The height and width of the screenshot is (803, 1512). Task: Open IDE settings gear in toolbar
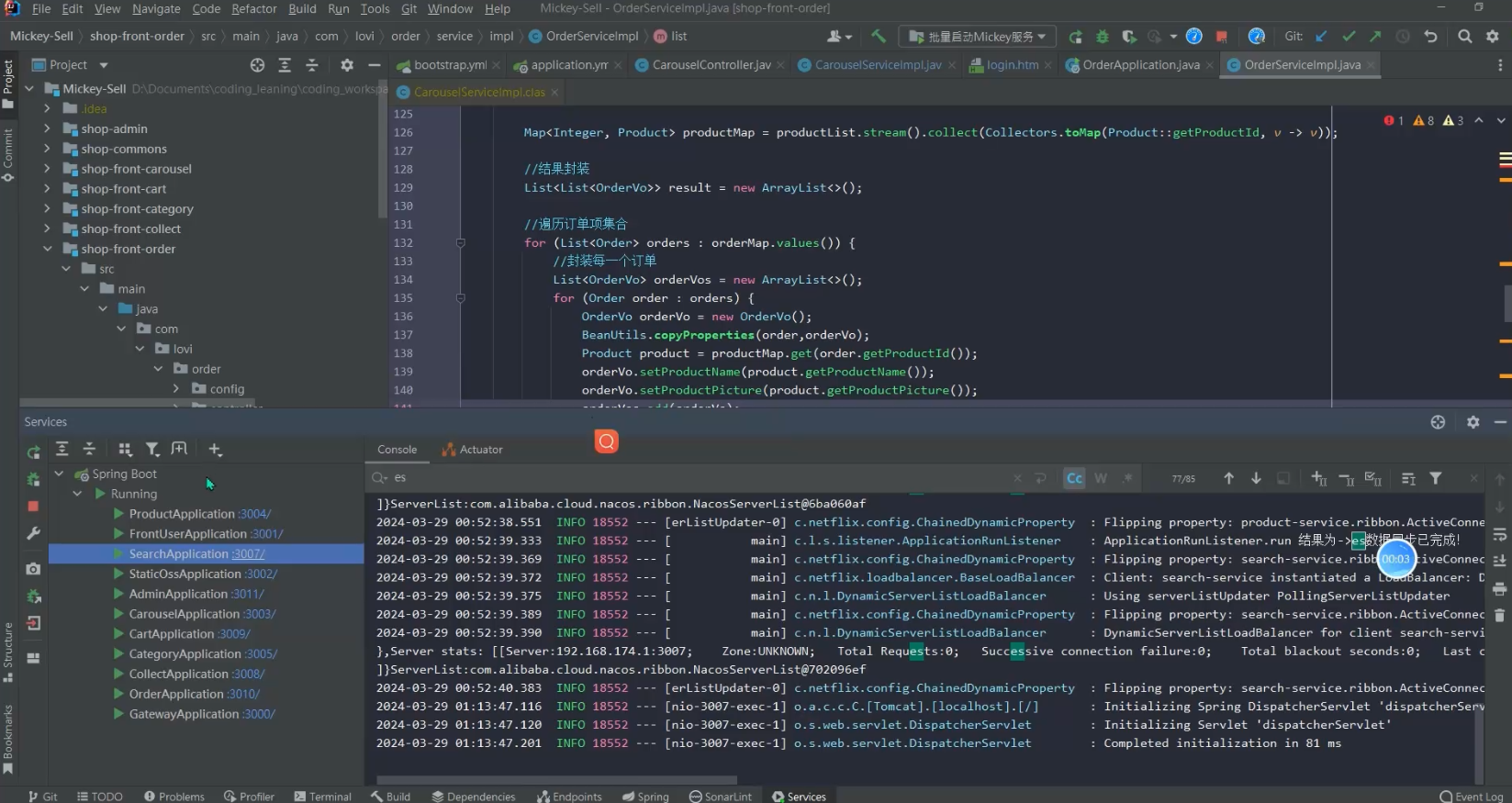coord(1493,37)
